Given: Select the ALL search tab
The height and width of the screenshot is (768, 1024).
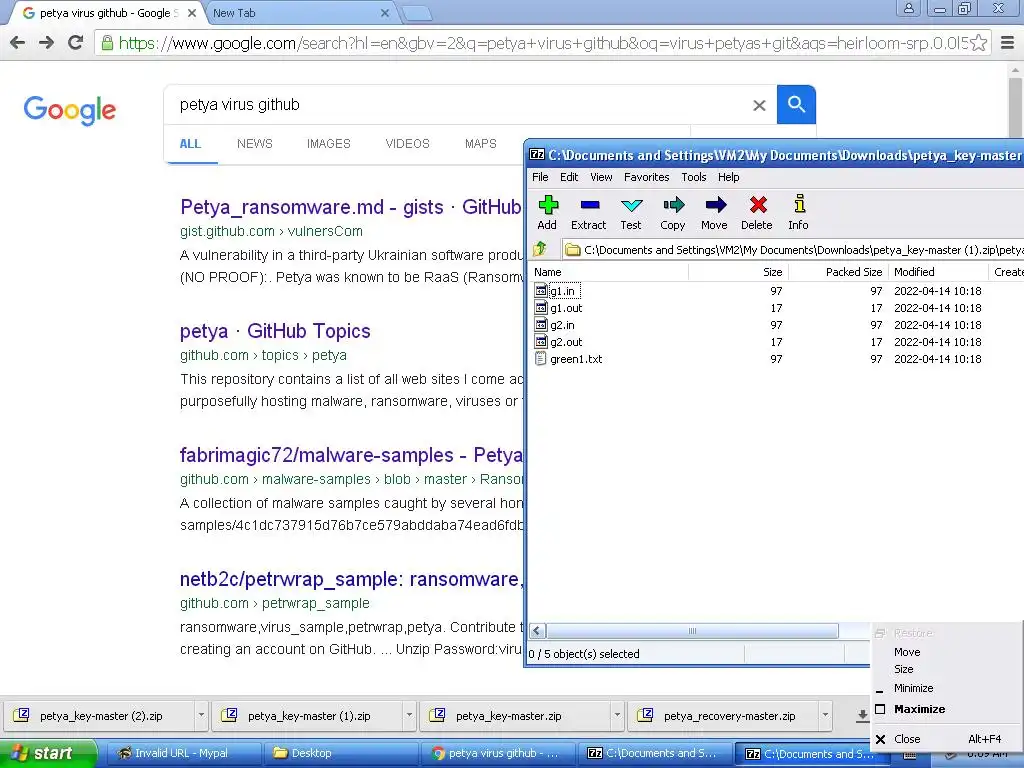Looking at the screenshot, I should (190, 144).
